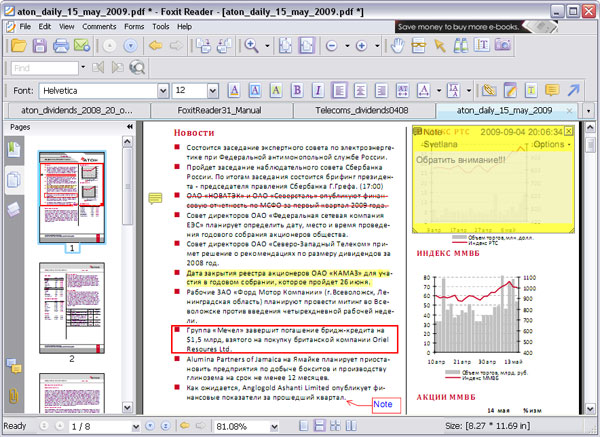
Task: Select the blue Arrow drawing tool
Action: 573,91
